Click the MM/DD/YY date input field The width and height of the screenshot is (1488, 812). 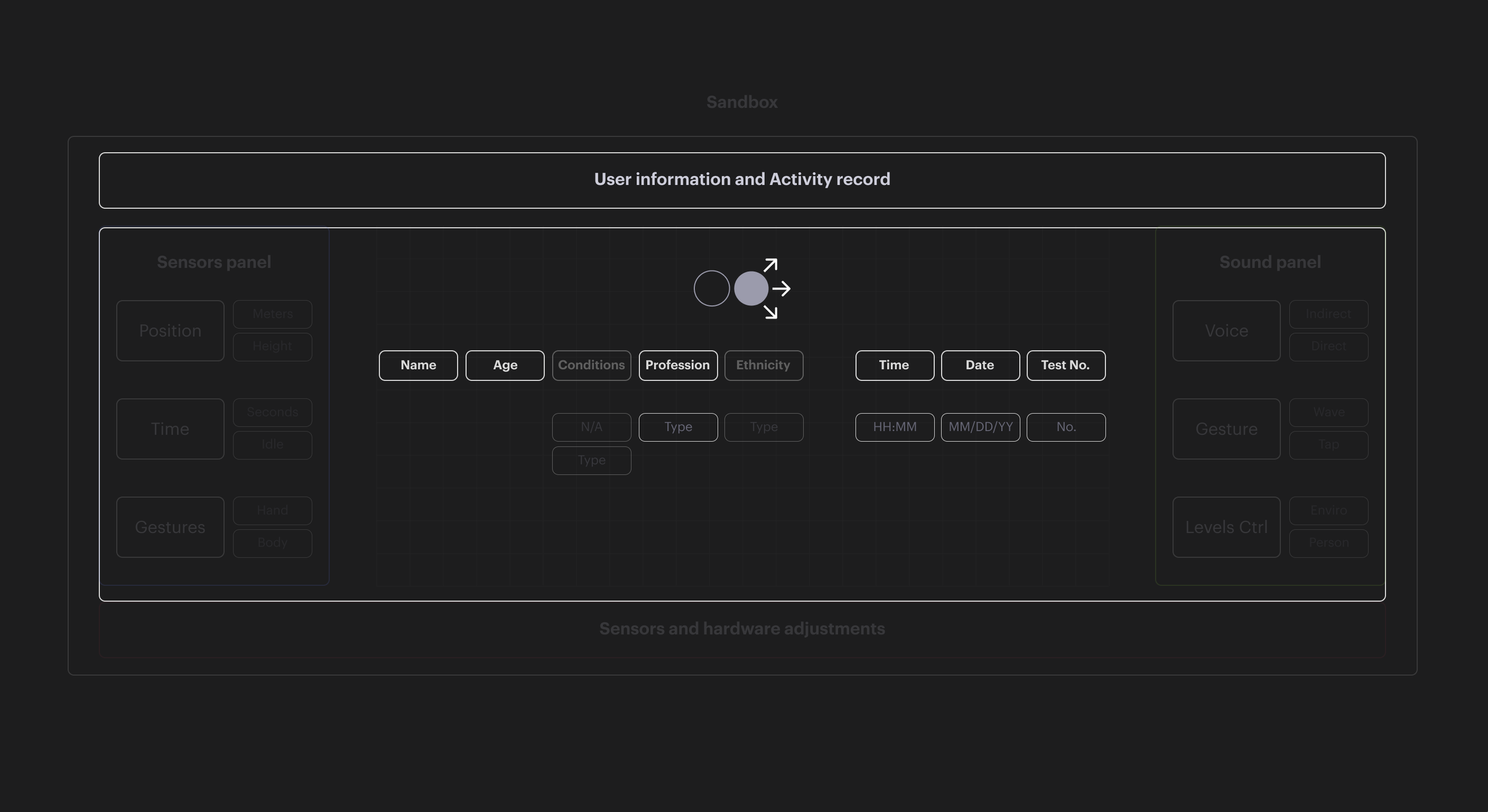tap(980, 427)
